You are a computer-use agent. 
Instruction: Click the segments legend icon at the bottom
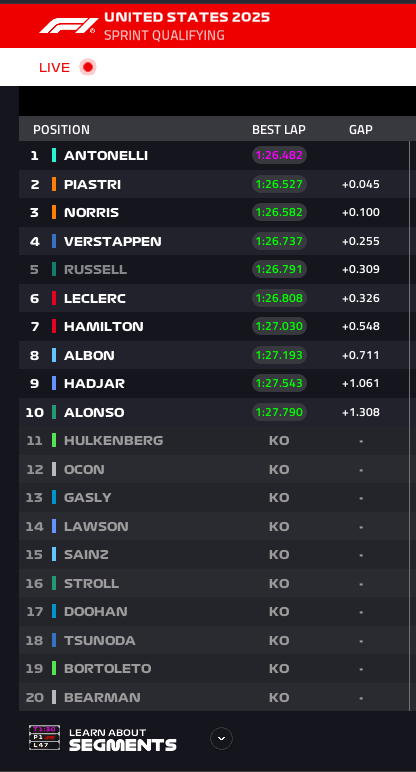point(44,737)
